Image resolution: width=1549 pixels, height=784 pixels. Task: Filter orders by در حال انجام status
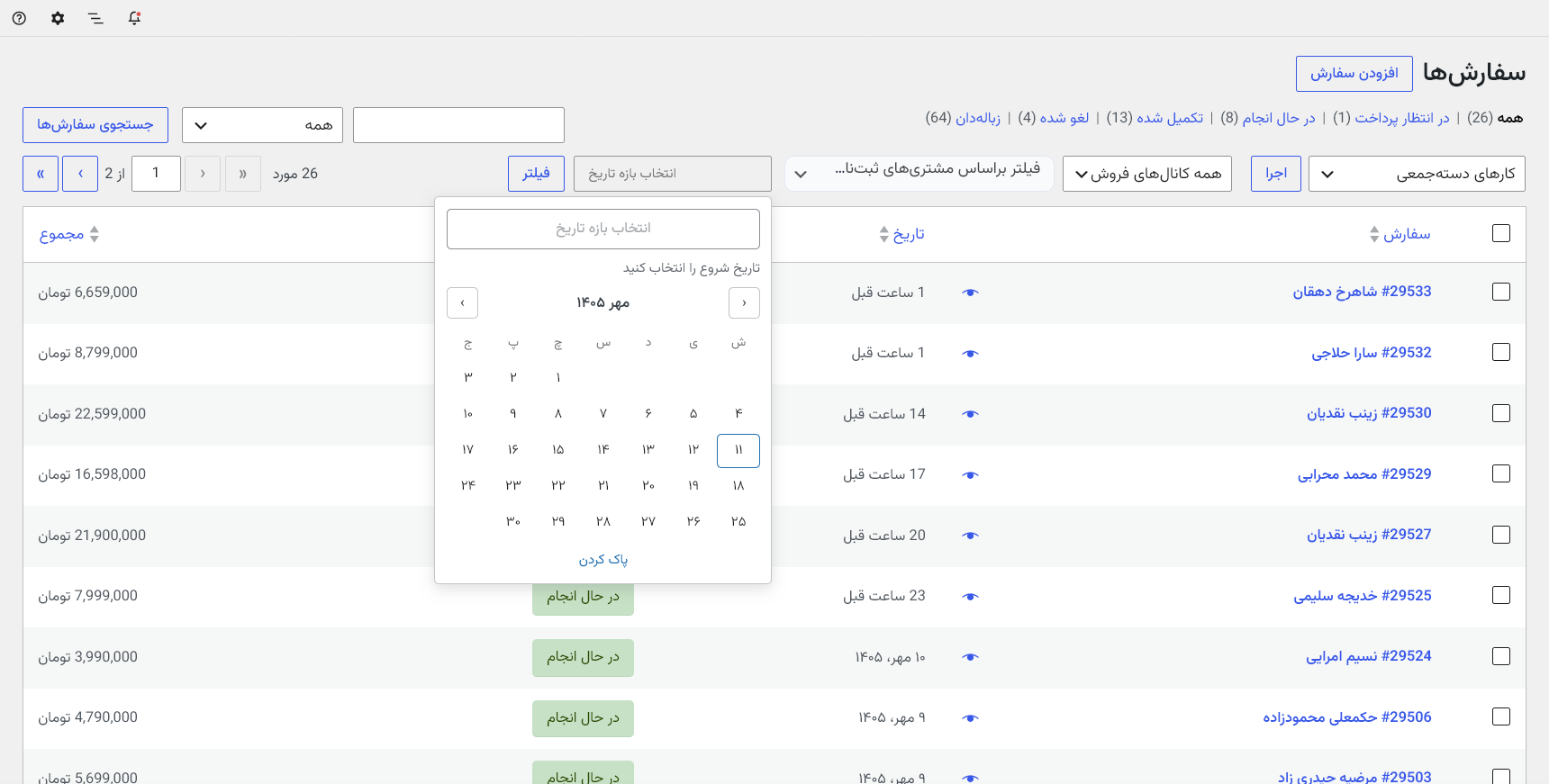[1279, 118]
